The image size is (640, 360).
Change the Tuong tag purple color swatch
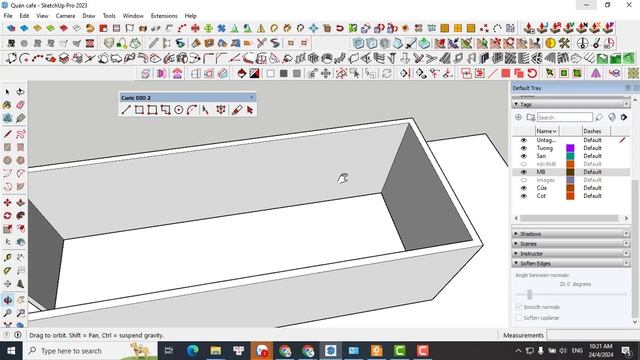point(570,148)
